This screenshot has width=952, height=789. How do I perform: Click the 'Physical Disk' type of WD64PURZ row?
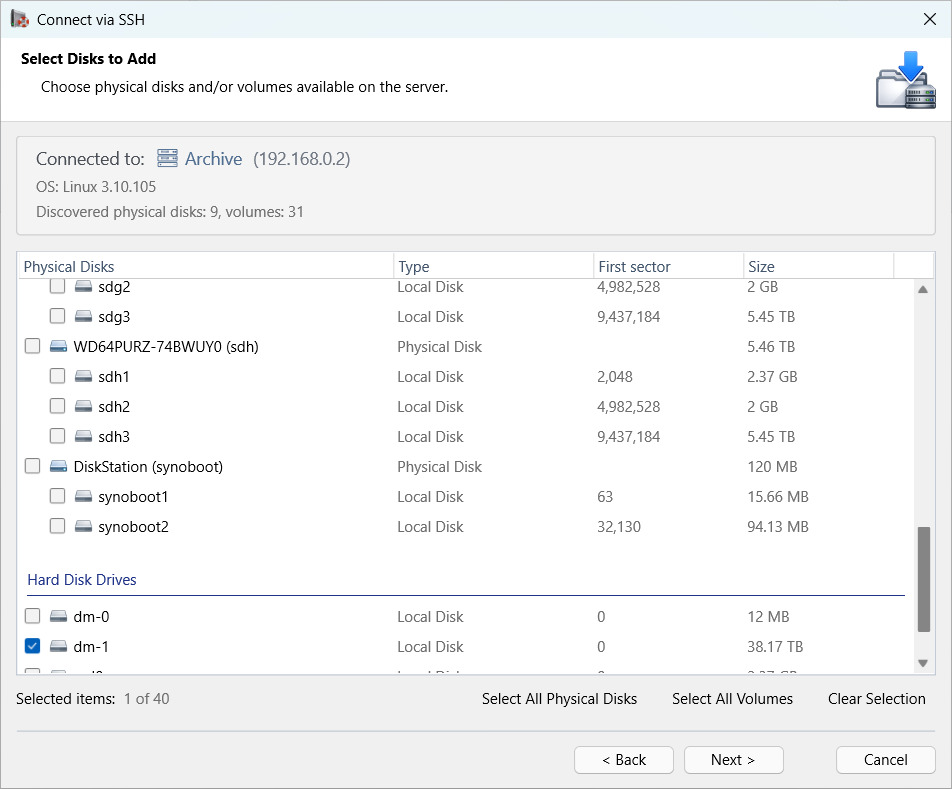point(440,347)
